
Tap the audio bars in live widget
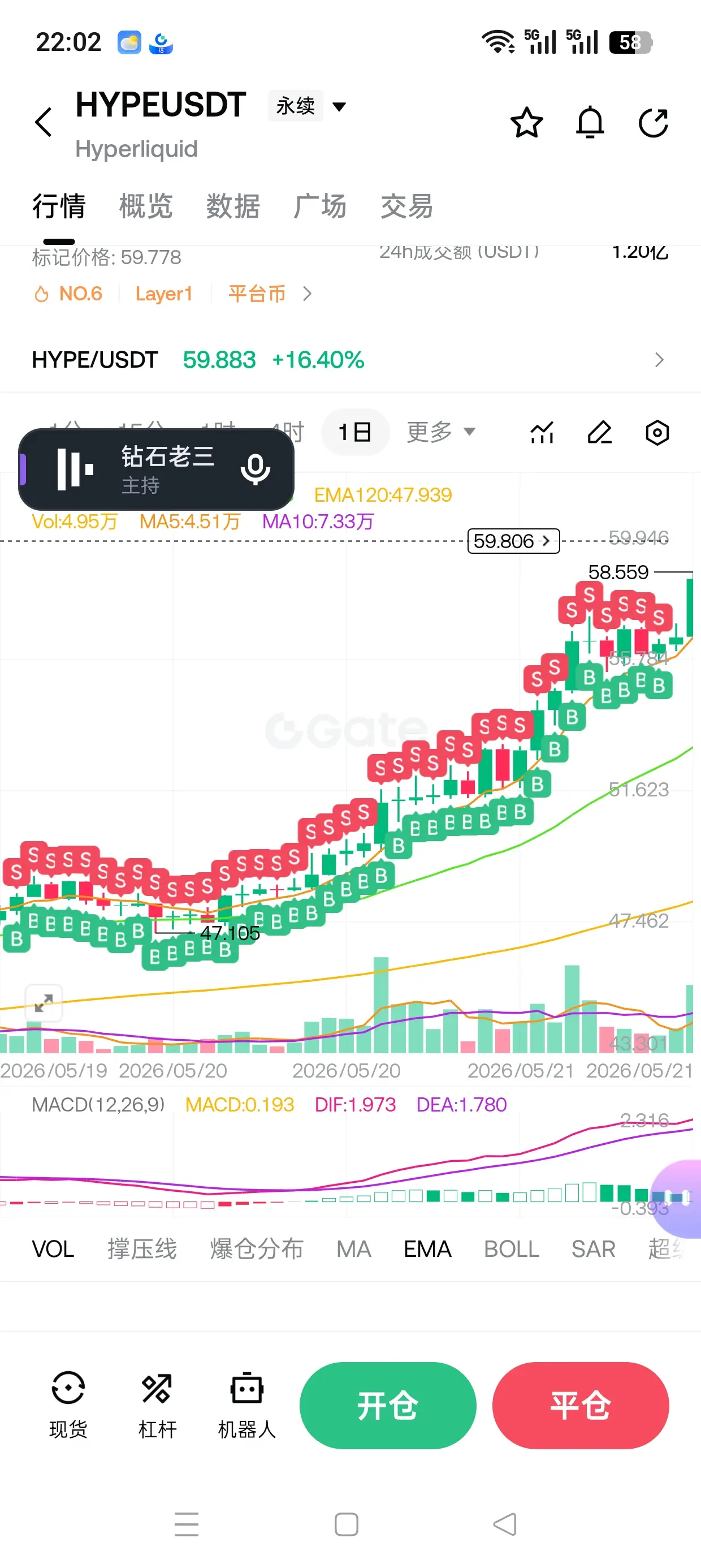click(x=75, y=469)
